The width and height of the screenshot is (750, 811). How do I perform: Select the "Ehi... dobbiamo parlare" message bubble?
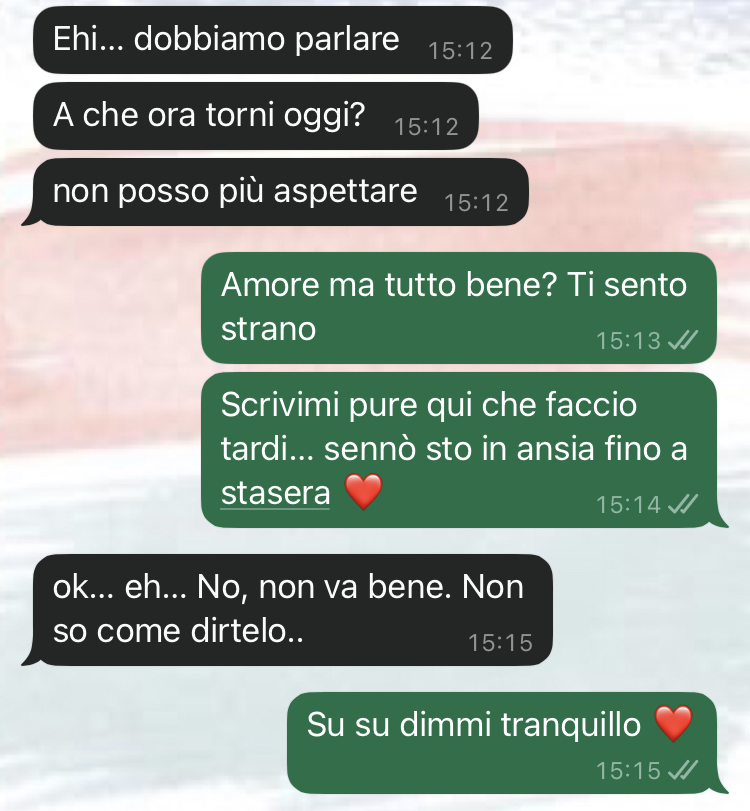273,40
